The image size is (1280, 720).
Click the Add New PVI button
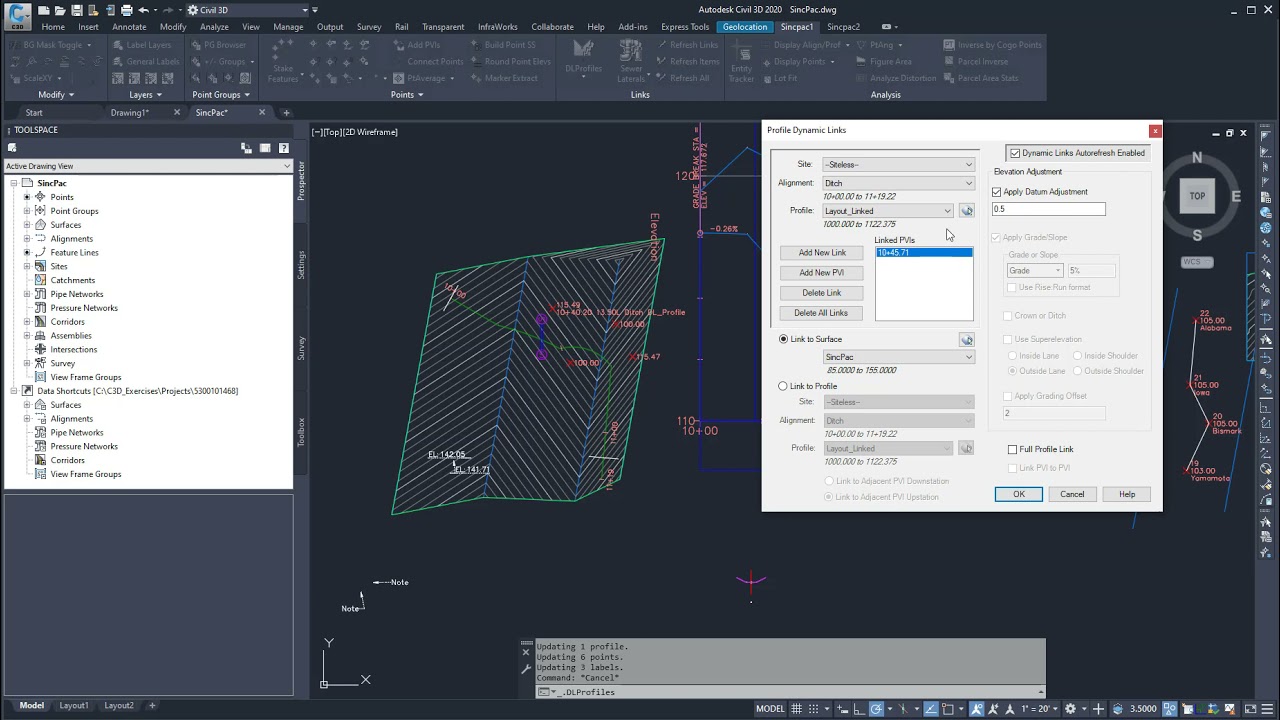pos(822,273)
